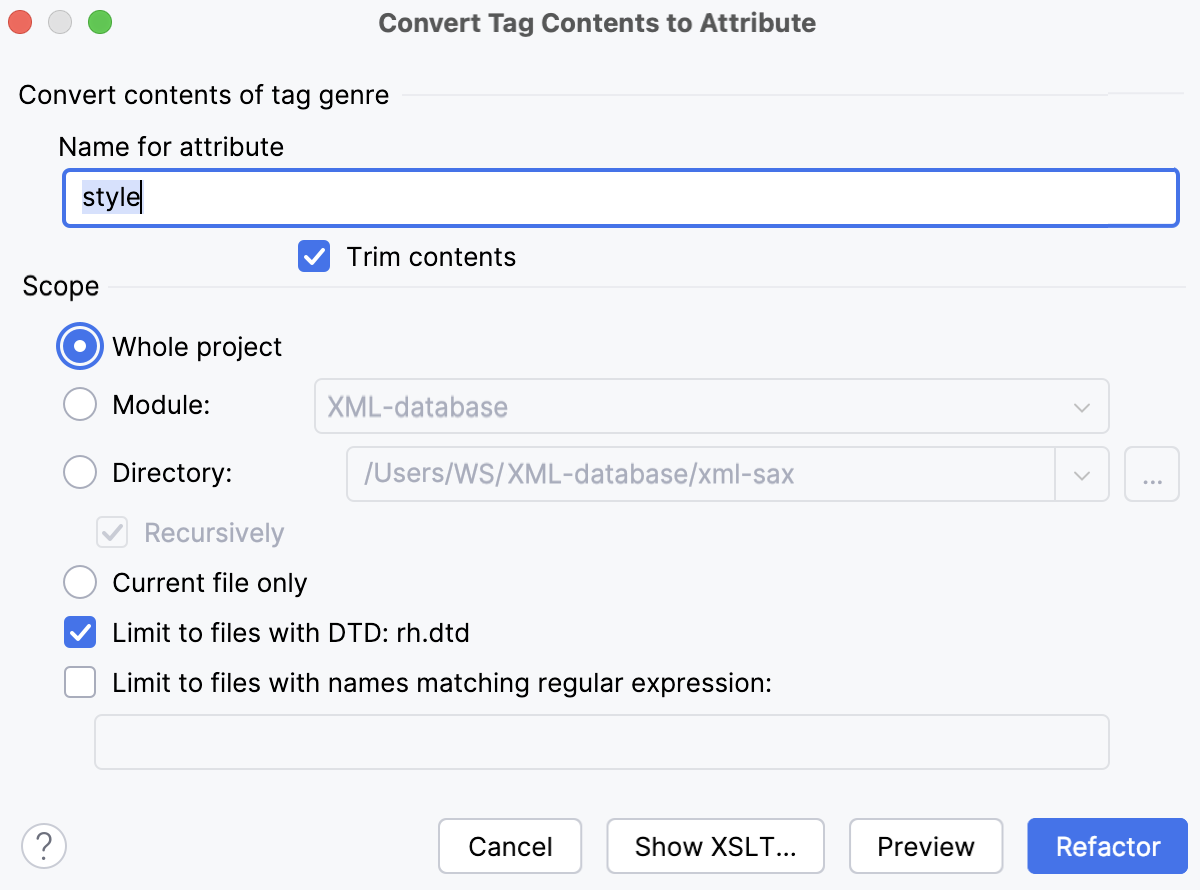Toggle the Recursively checkbox
The height and width of the screenshot is (890, 1200).
click(111, 532)
